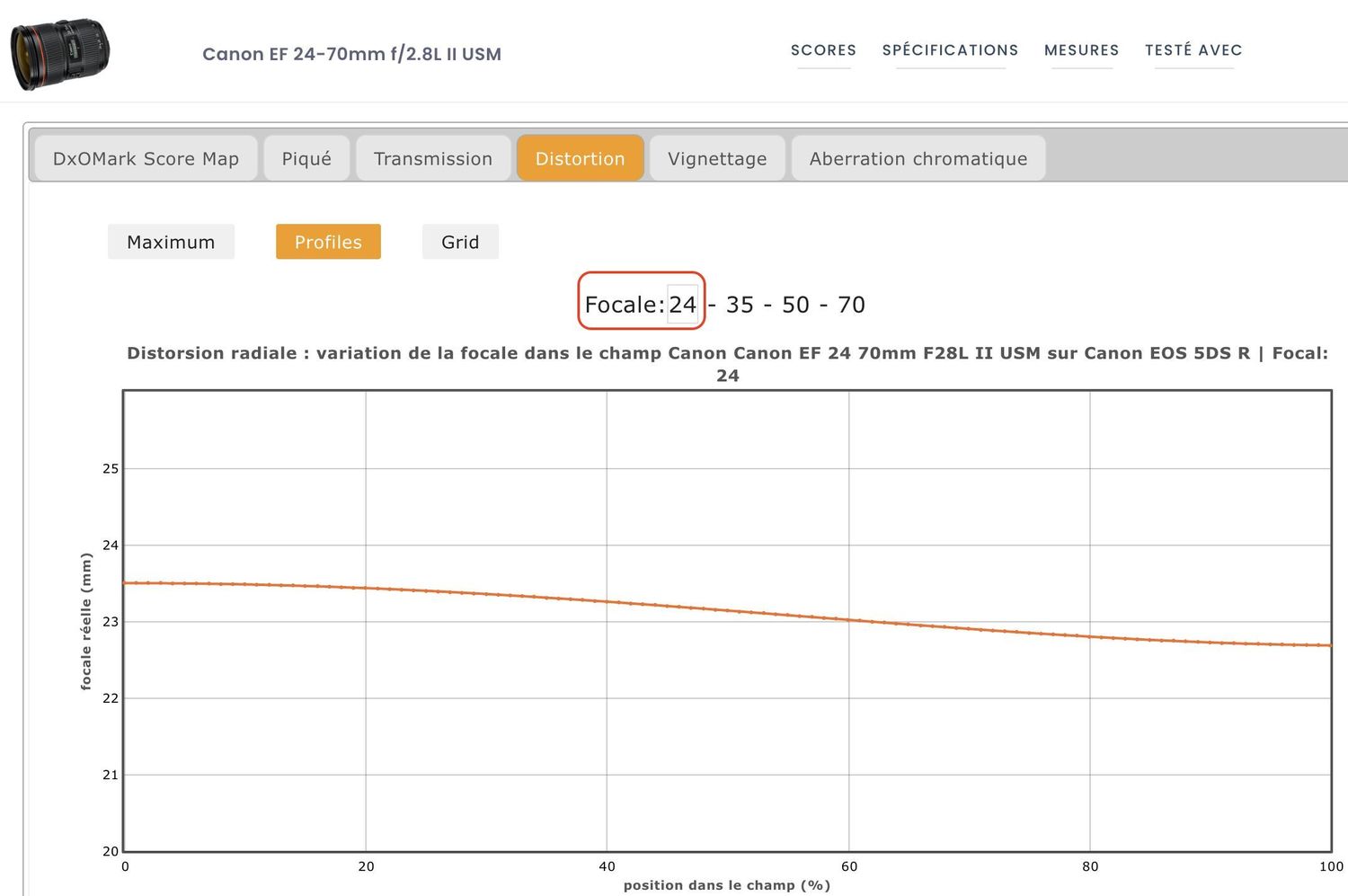The width and height of the screenshot is (1348, 896).
Task: Click the y-axis value 23
Action: (111, 621)
